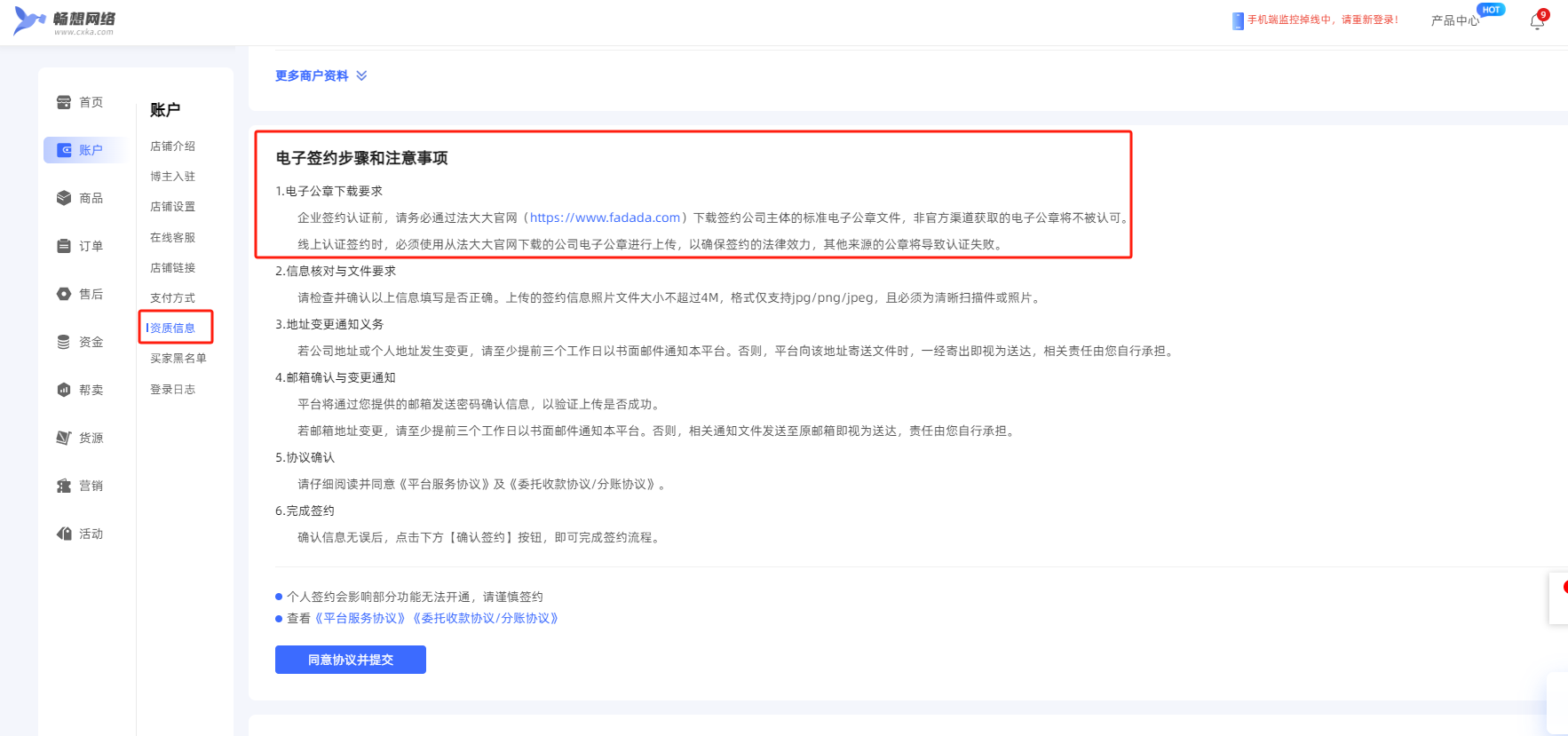Open the 资金 navigation item
Viewport: 1568px width, 736px height.
(x=91, y=342)
